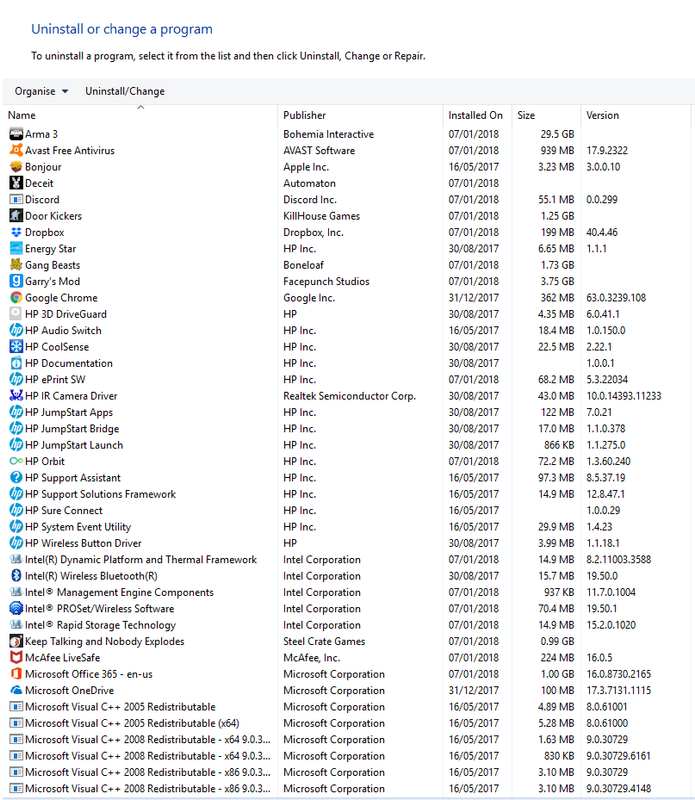Click the Microsoft Office 365 icon
Viewport: 695px width, 800px height.
16,674
